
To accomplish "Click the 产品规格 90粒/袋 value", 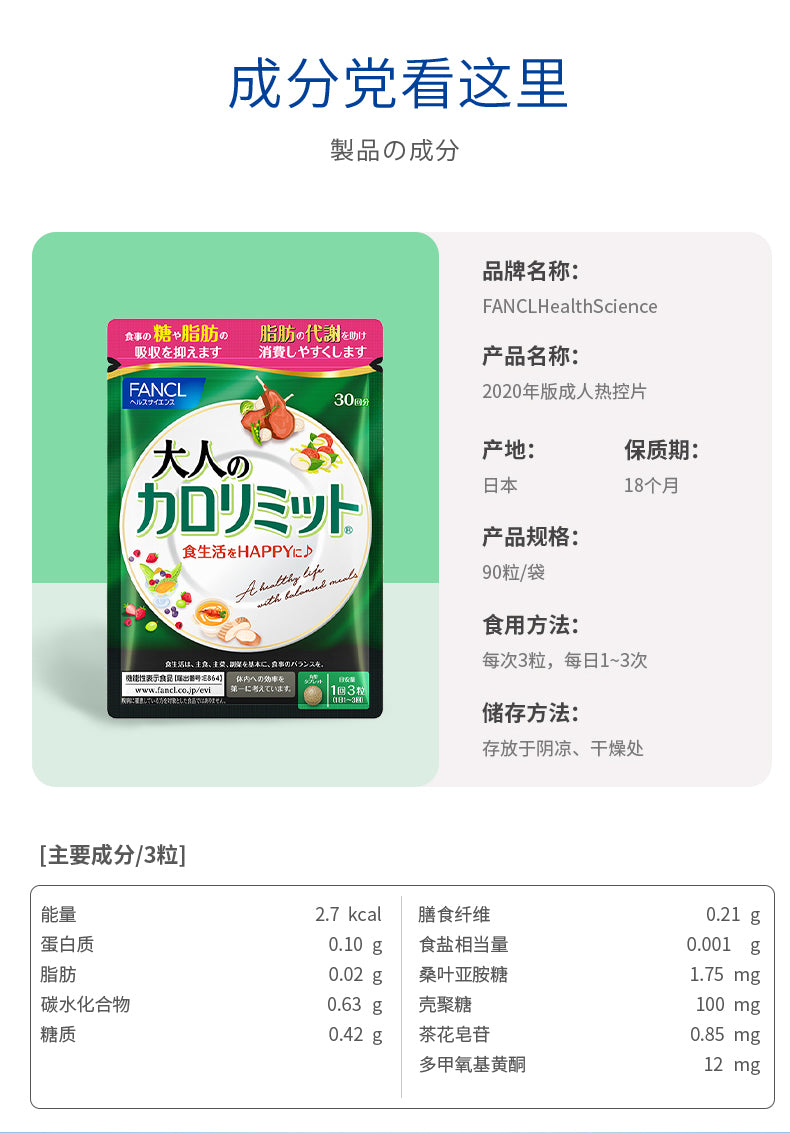I will [x=513, y=572].
